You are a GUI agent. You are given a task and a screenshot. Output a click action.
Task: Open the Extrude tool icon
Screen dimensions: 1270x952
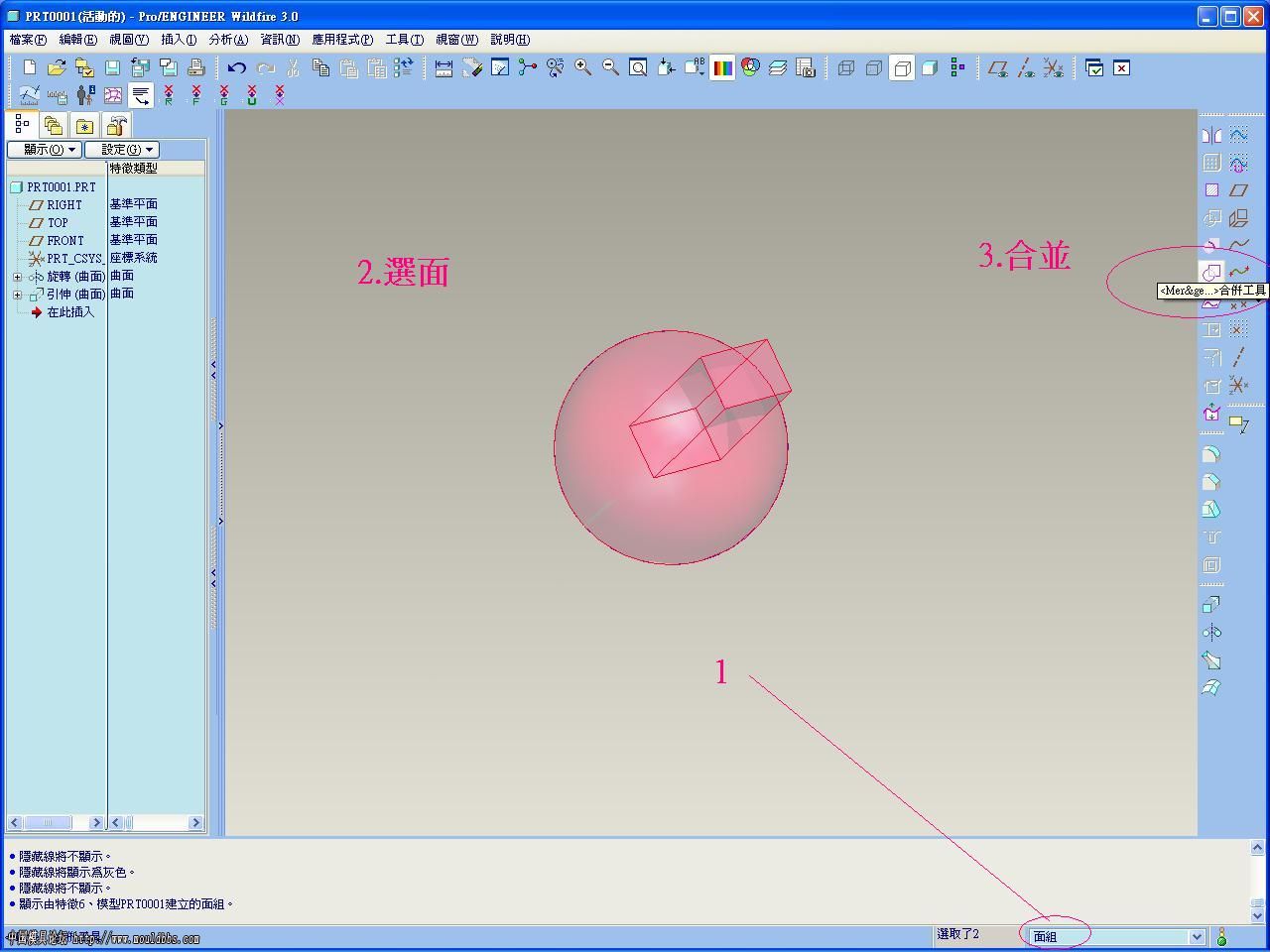tap(1211, 605)
